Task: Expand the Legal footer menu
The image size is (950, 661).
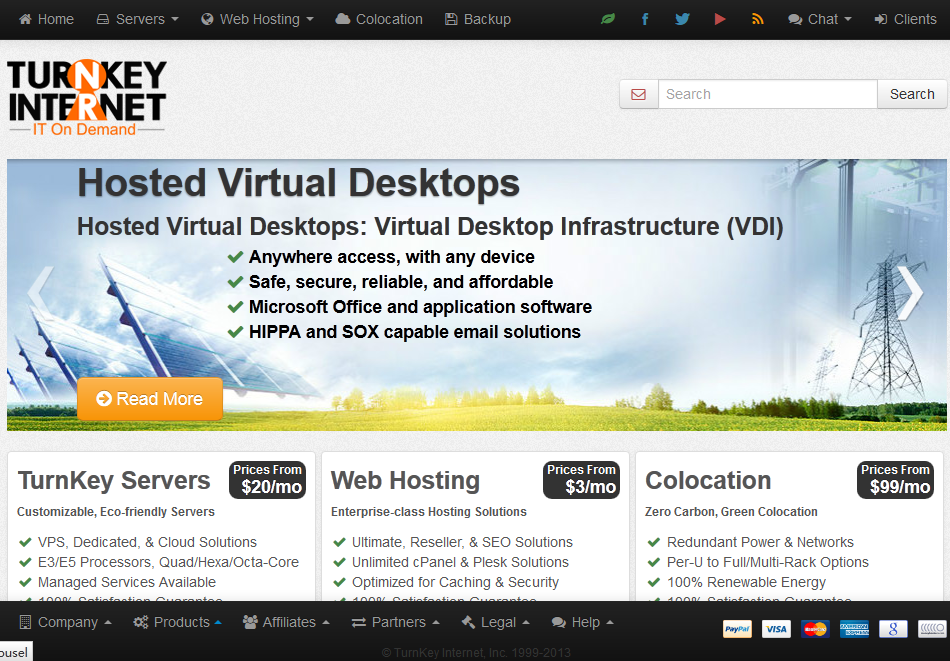Action: 496,622
